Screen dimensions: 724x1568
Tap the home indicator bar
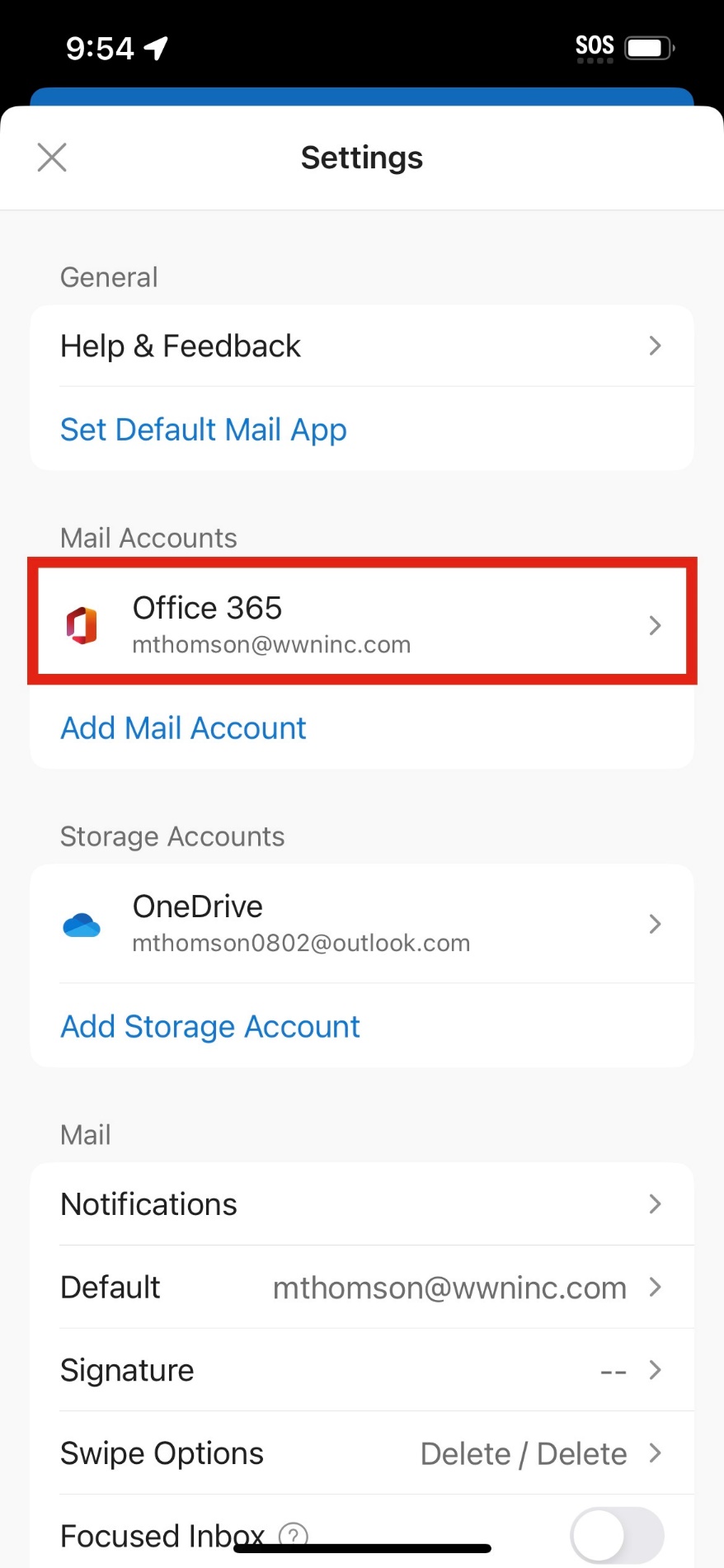362,1548
